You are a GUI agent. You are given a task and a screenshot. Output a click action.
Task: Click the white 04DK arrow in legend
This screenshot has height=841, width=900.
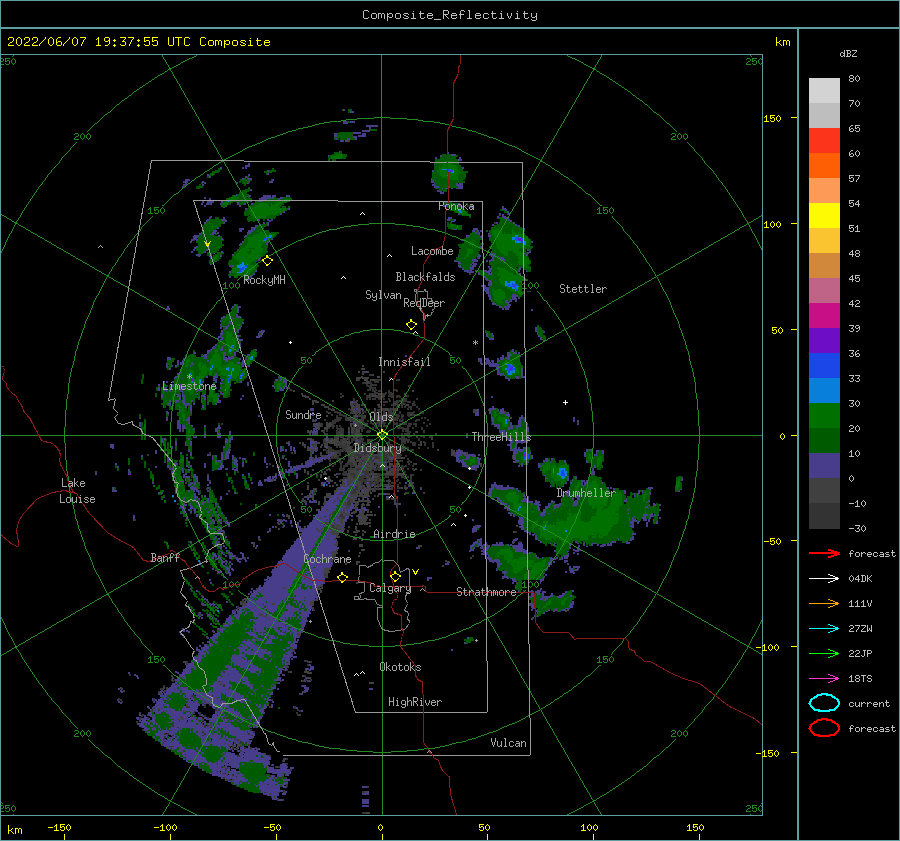(824, 578)
